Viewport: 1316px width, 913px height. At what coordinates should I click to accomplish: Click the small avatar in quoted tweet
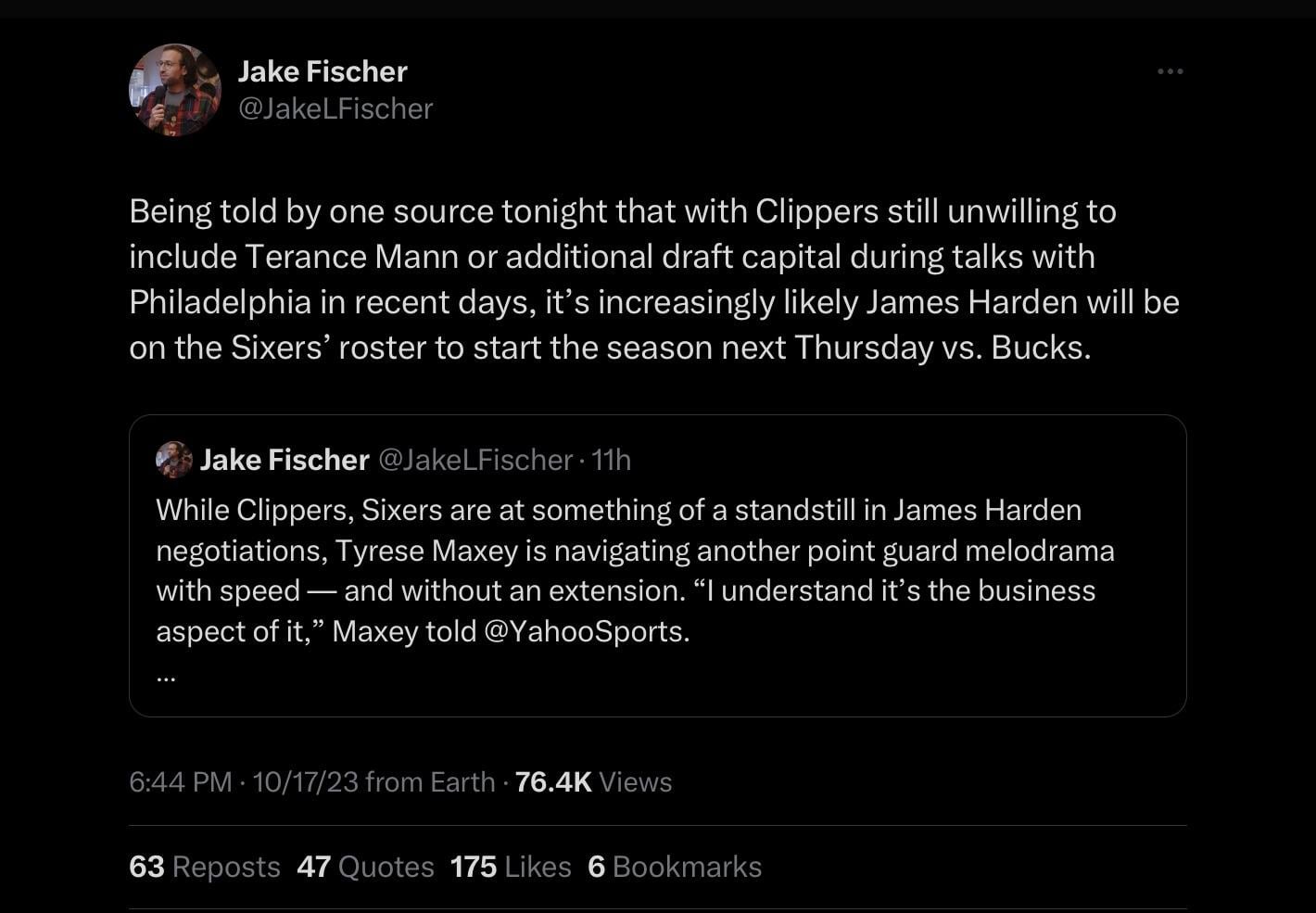(x=173, y=460)
